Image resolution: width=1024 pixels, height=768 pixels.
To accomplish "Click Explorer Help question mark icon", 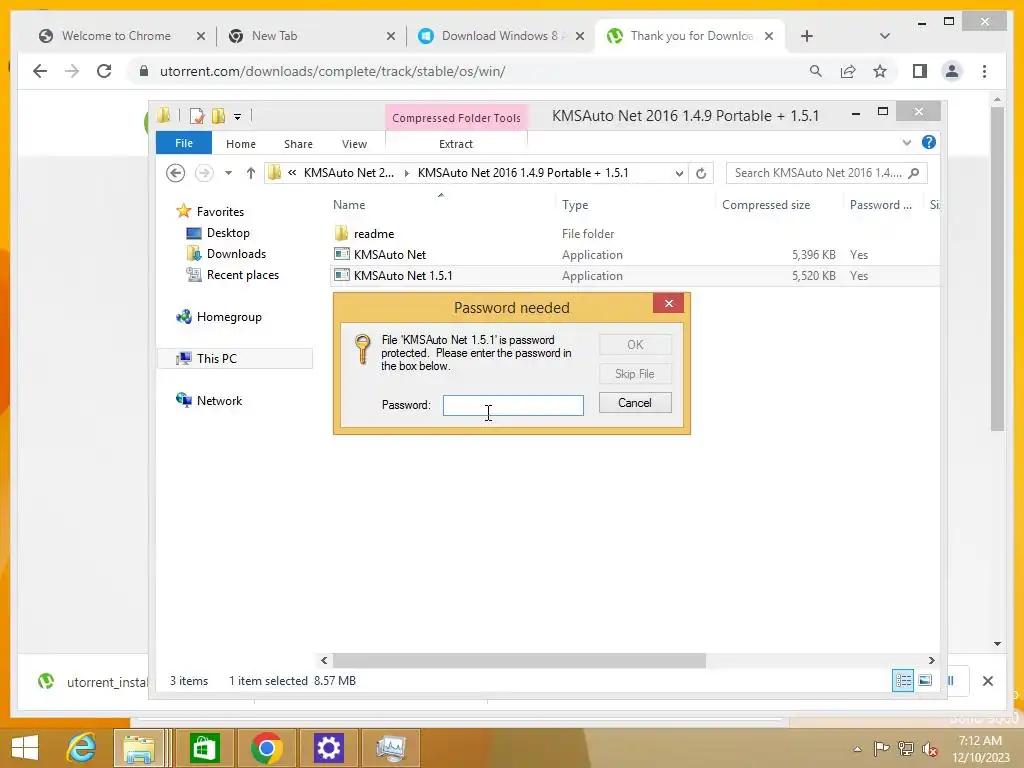I will (929, 142).
